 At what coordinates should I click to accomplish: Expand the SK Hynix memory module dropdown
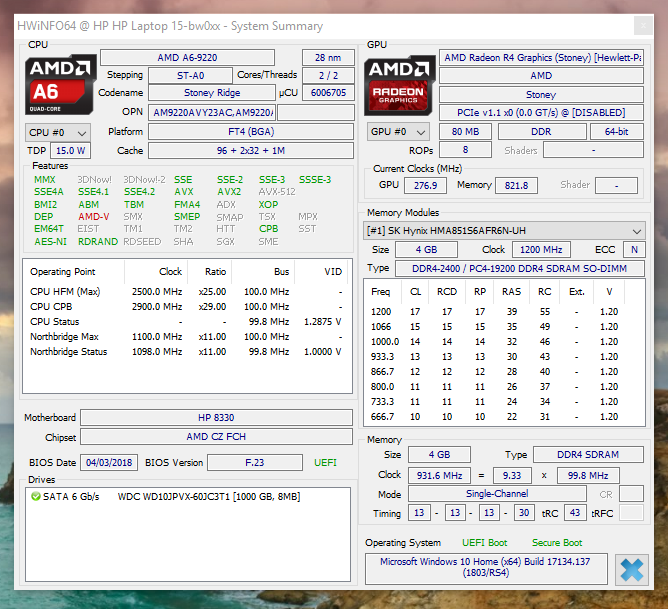pos(504,231)
